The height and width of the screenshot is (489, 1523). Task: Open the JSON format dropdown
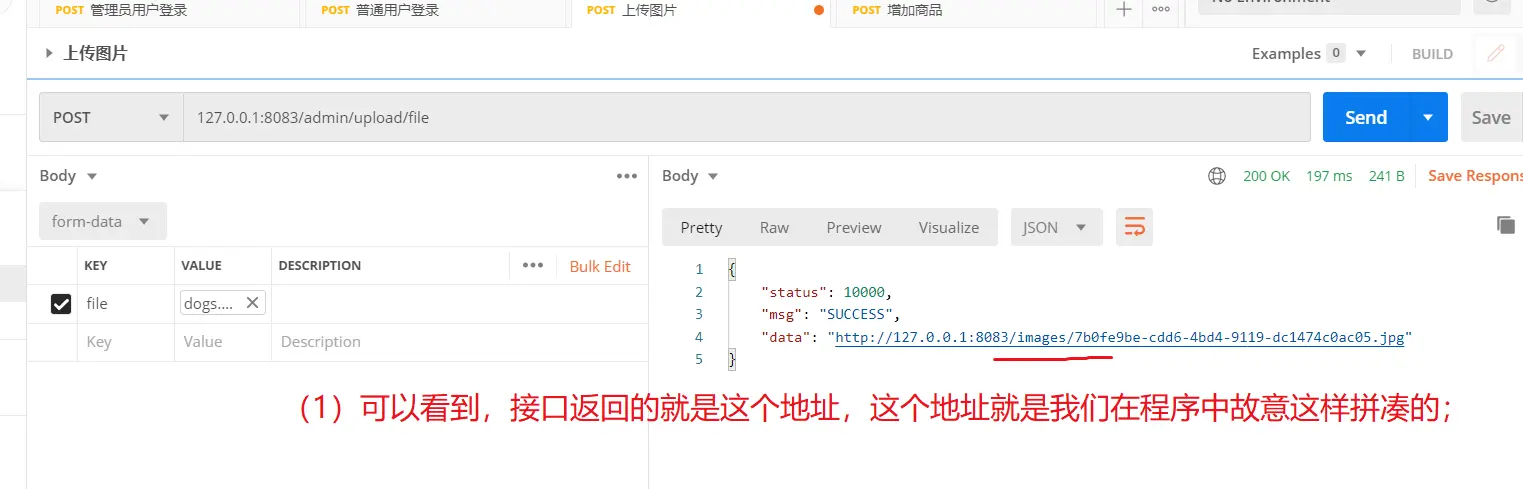coord(1056,227)
